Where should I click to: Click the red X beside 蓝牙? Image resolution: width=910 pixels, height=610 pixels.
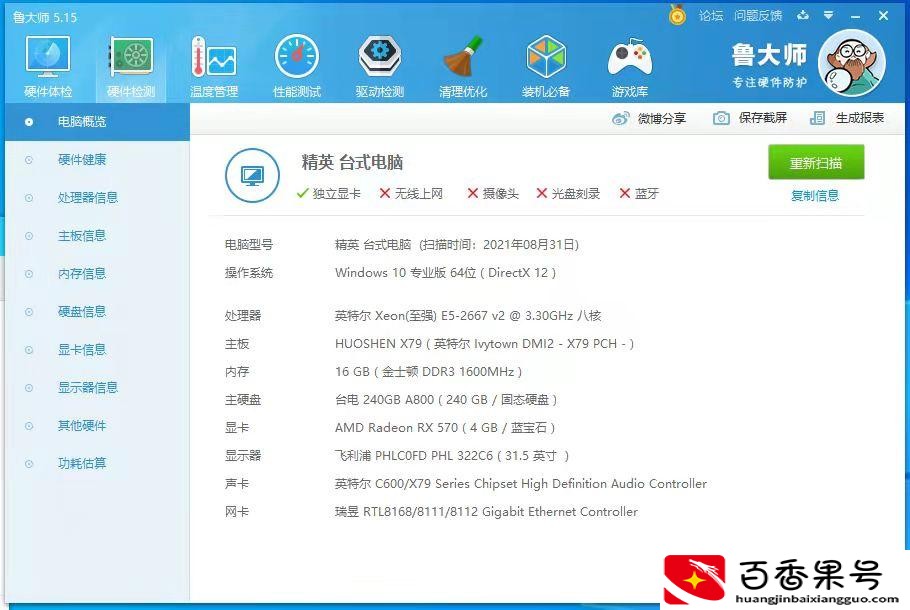[624, 193]
